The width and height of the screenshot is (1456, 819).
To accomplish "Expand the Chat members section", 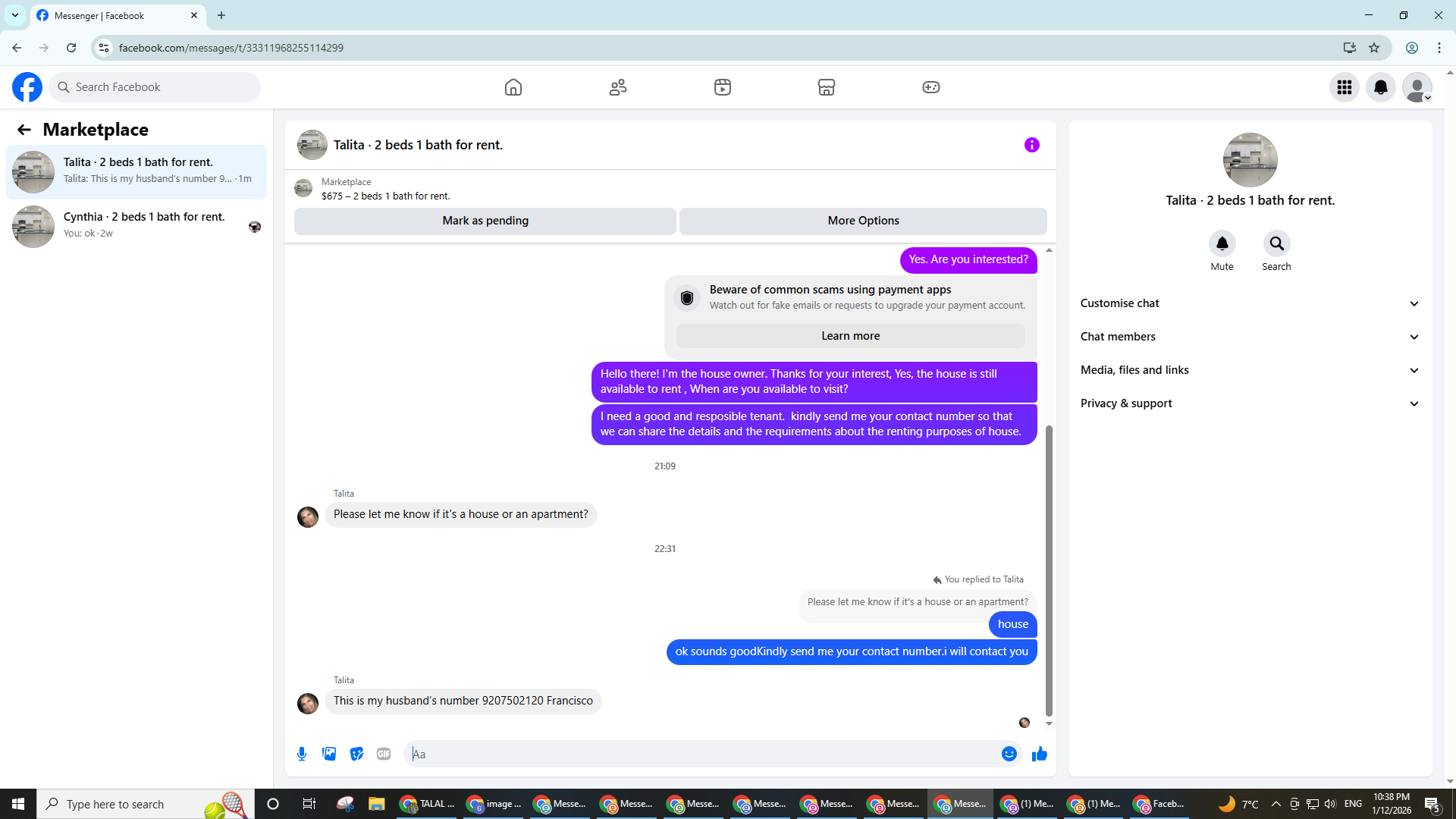I will 1249,337.
